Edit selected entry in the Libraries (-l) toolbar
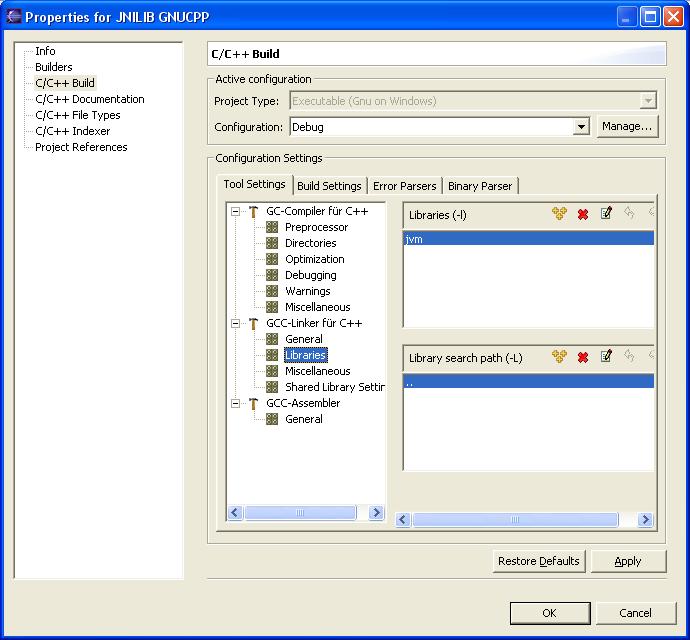 click(x=606, y=213)
